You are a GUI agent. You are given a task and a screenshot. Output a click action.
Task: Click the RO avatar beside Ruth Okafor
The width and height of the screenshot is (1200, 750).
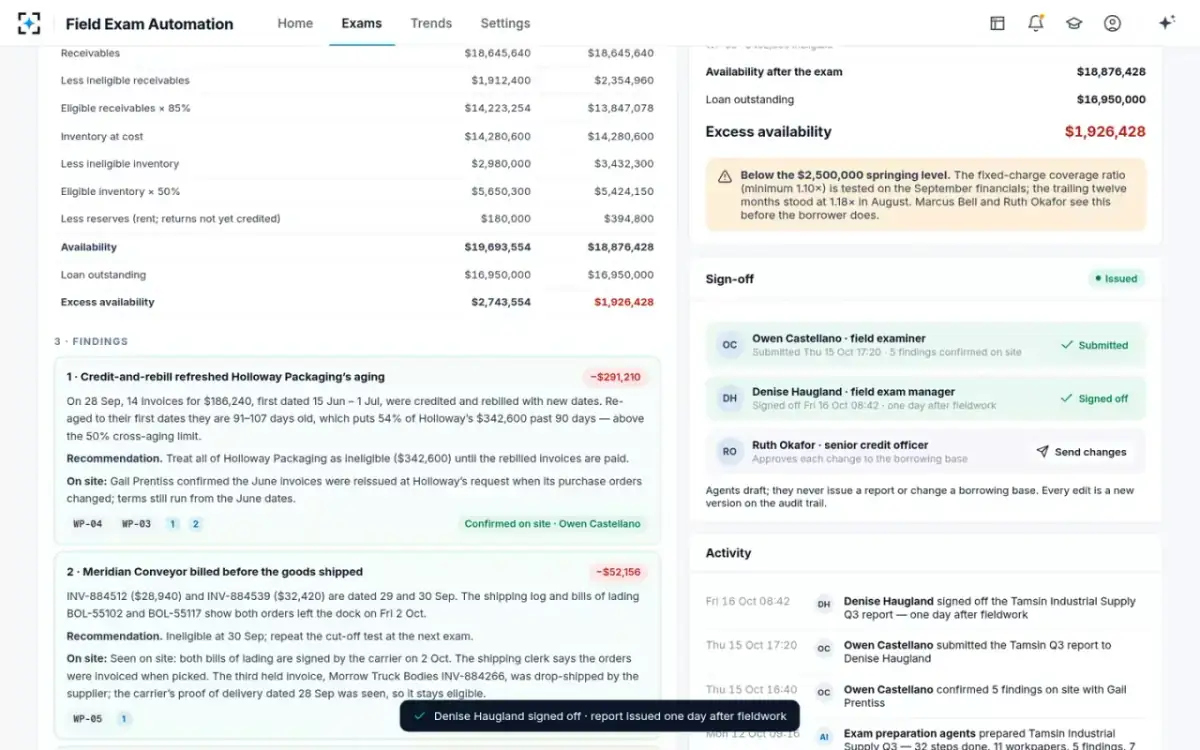730,451
